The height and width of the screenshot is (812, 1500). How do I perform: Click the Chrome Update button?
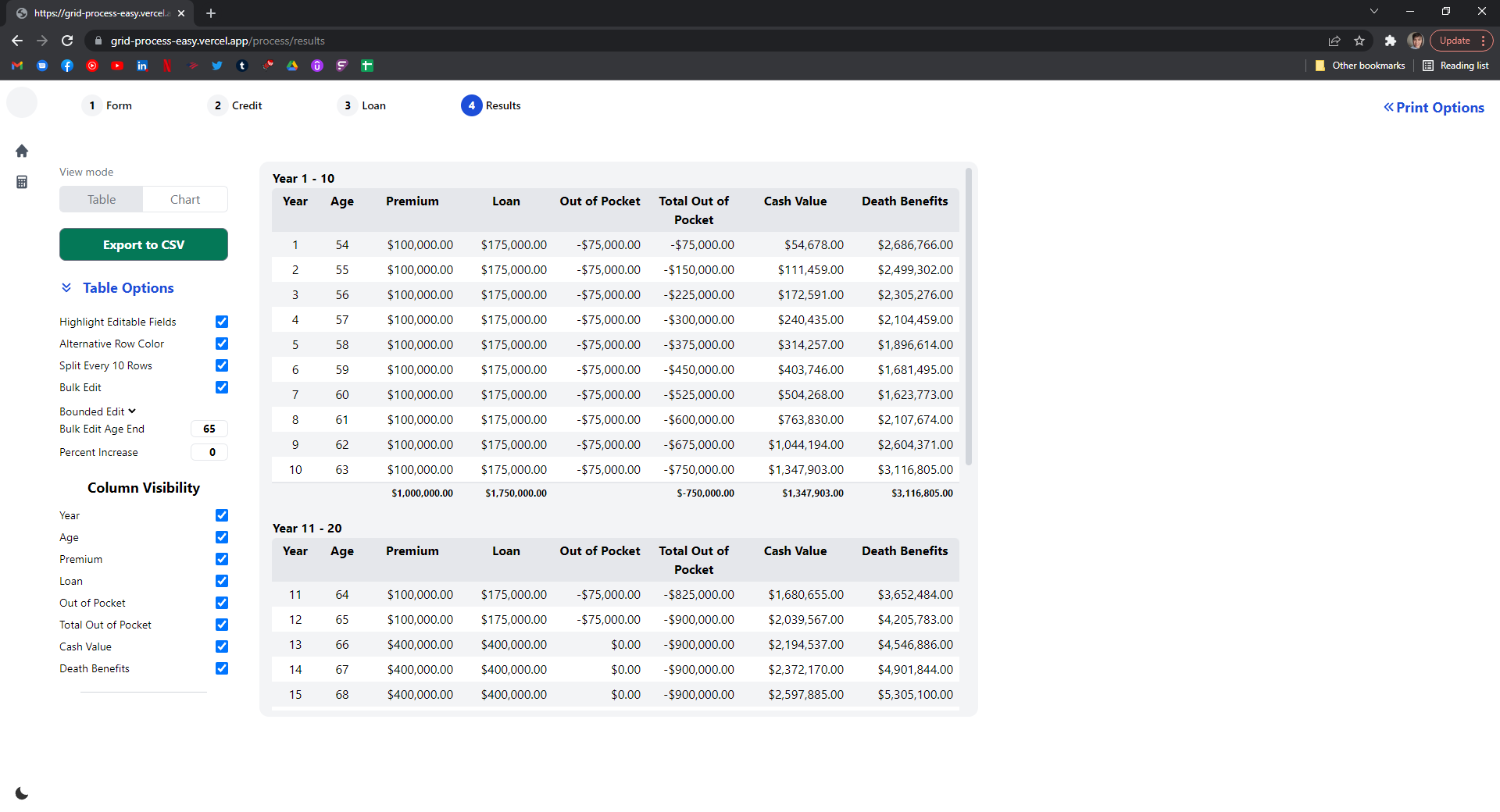1455,41
